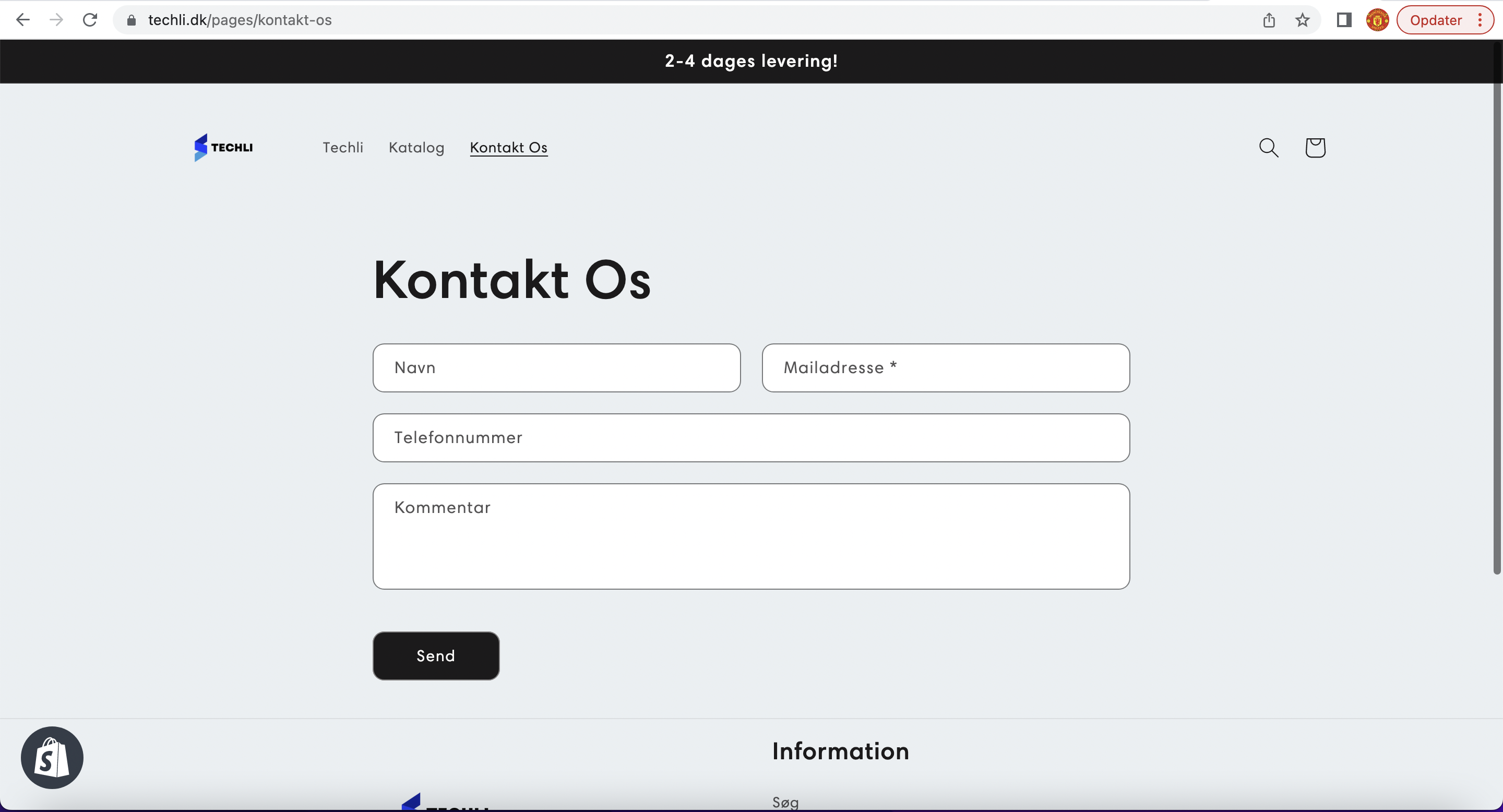Go to Kontakt Os menu link
The height and width of the screenshot is (812, 1503).
click(508, 148)
